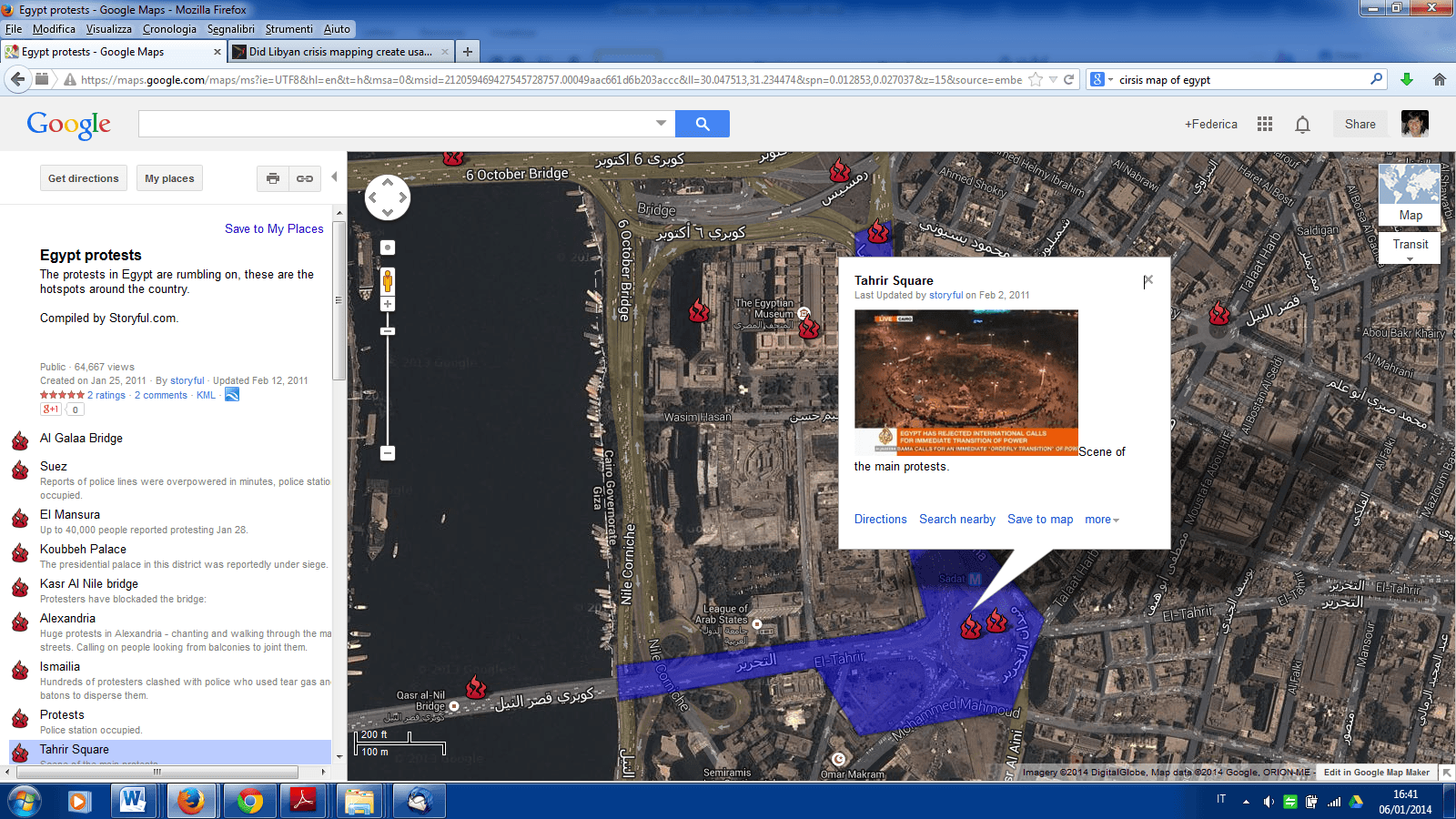Click the print icon in the sidebar
1456x819 pixels.
tap(273, 178)
